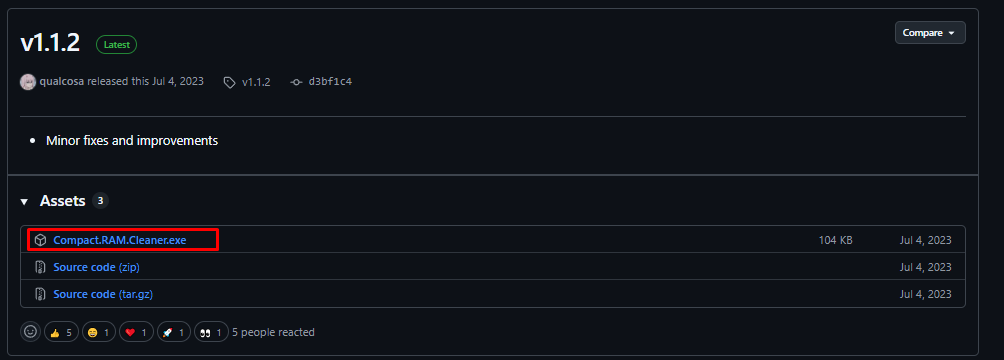Open the v1.1.2 release title
The height and width of the screenshot is (360, 1004).
point(50,44)
